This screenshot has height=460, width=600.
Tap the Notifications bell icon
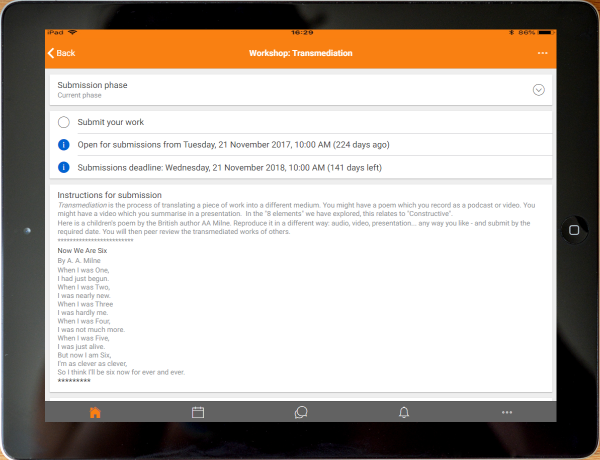coord(404,412)
